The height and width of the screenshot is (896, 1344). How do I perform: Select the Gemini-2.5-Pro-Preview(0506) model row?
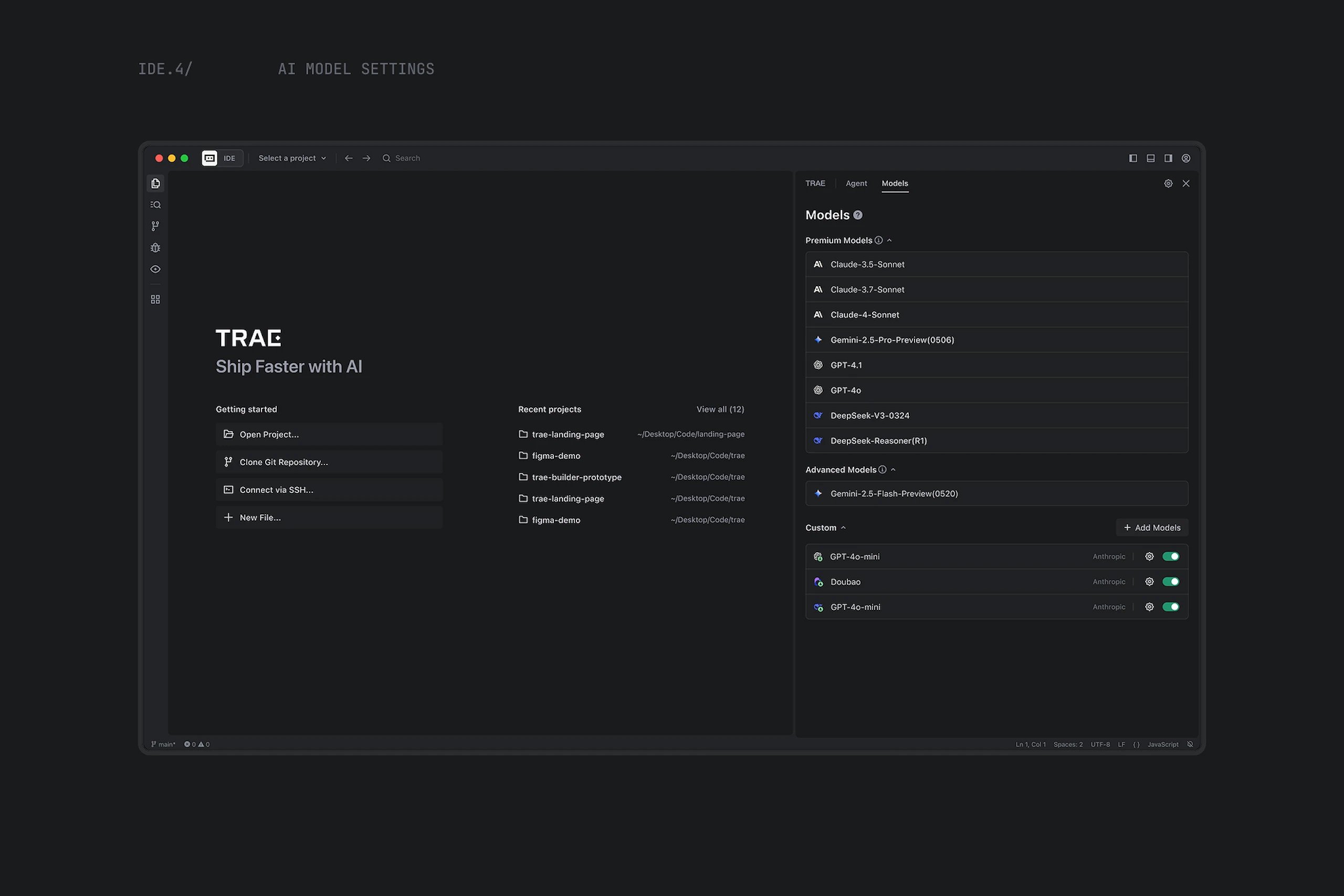[x=996, y=340]
